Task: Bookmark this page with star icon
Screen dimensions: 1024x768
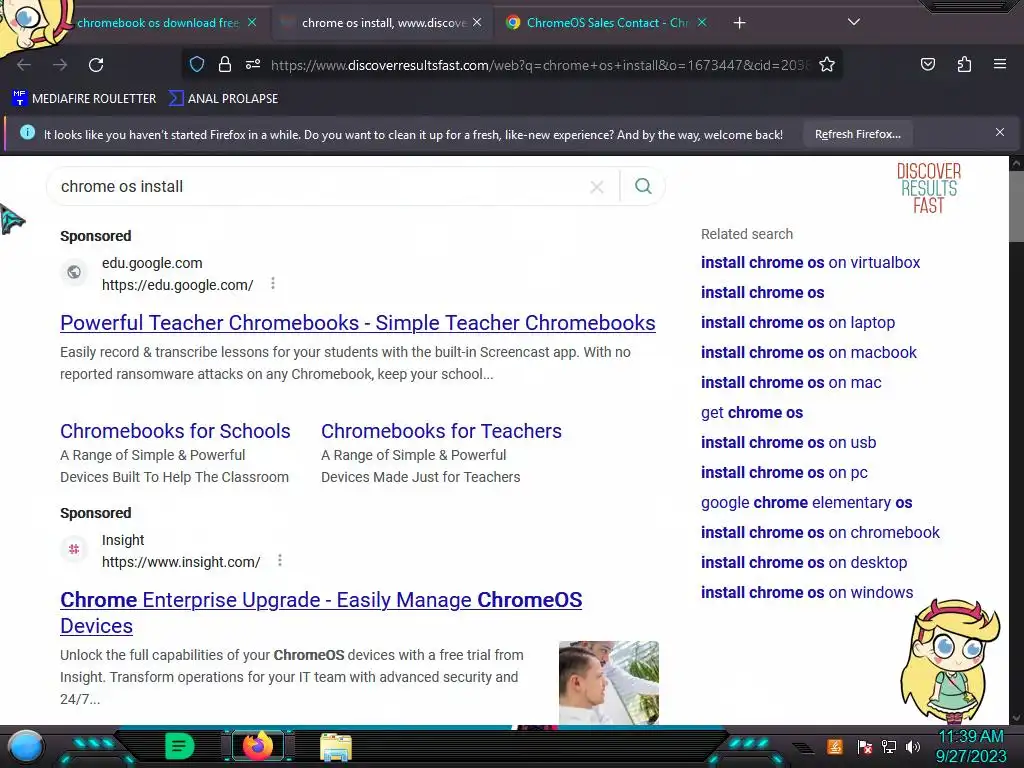Action: [x=827, y=64]
